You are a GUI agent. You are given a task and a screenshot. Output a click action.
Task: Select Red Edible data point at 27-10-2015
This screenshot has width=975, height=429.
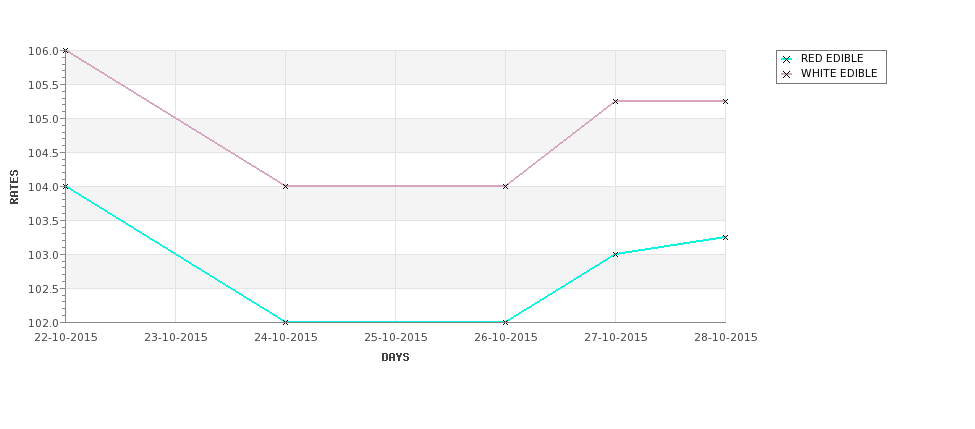pyautogui.click(x=616, y=254)
